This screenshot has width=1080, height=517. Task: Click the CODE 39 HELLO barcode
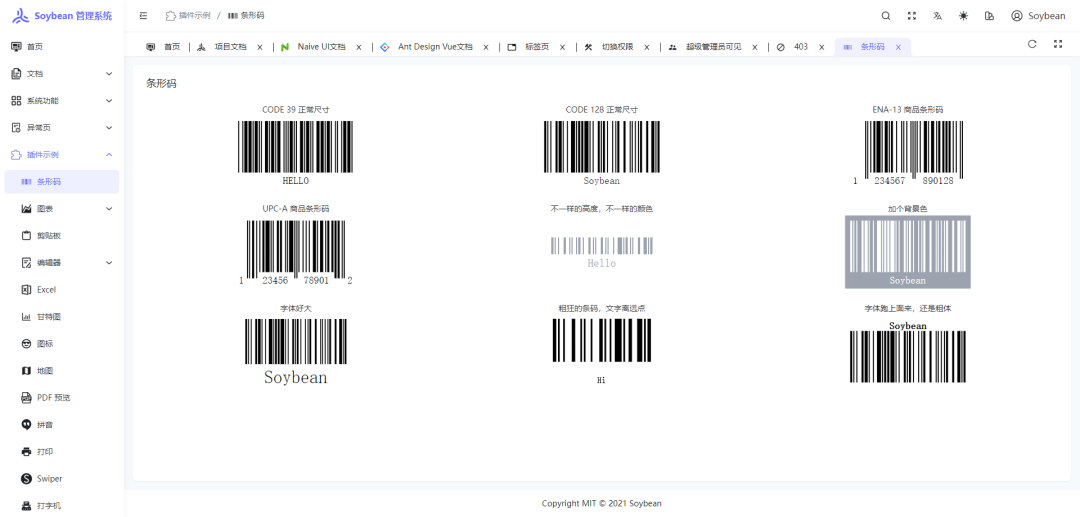(295, 153)
